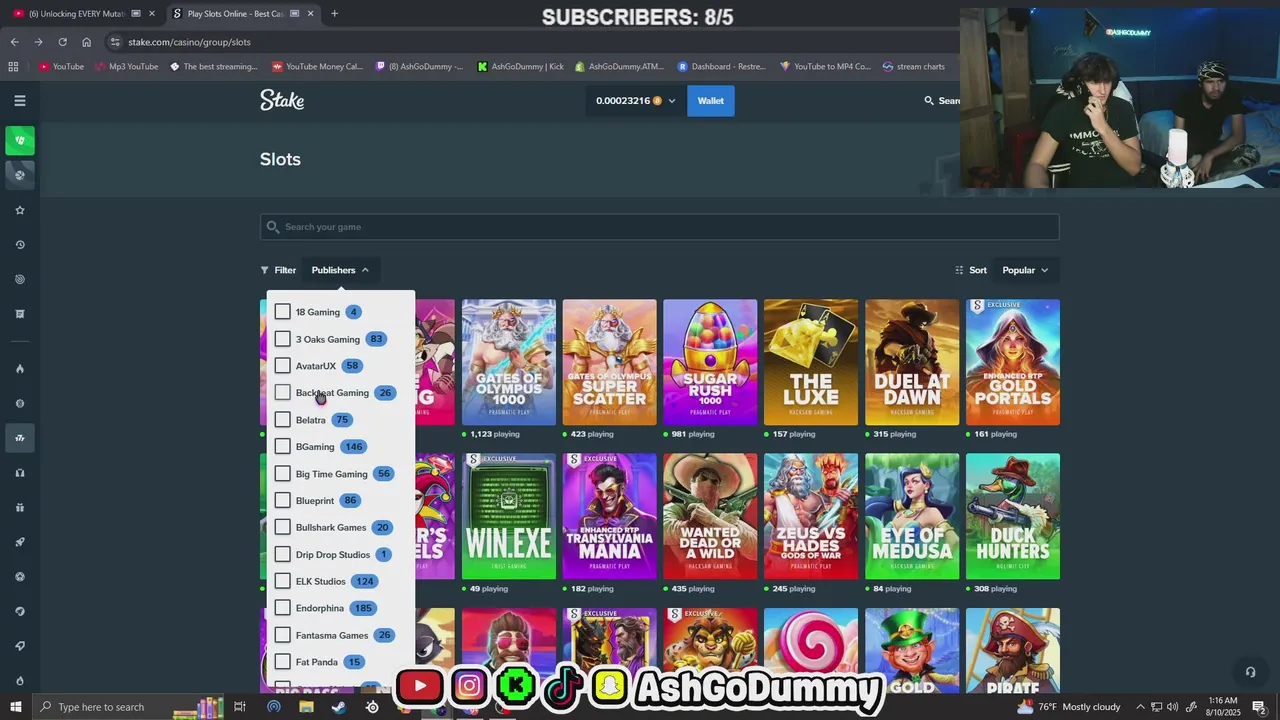
Task: Check the 3 Oaks Gaming checkbox
Action: click(282, 339)
